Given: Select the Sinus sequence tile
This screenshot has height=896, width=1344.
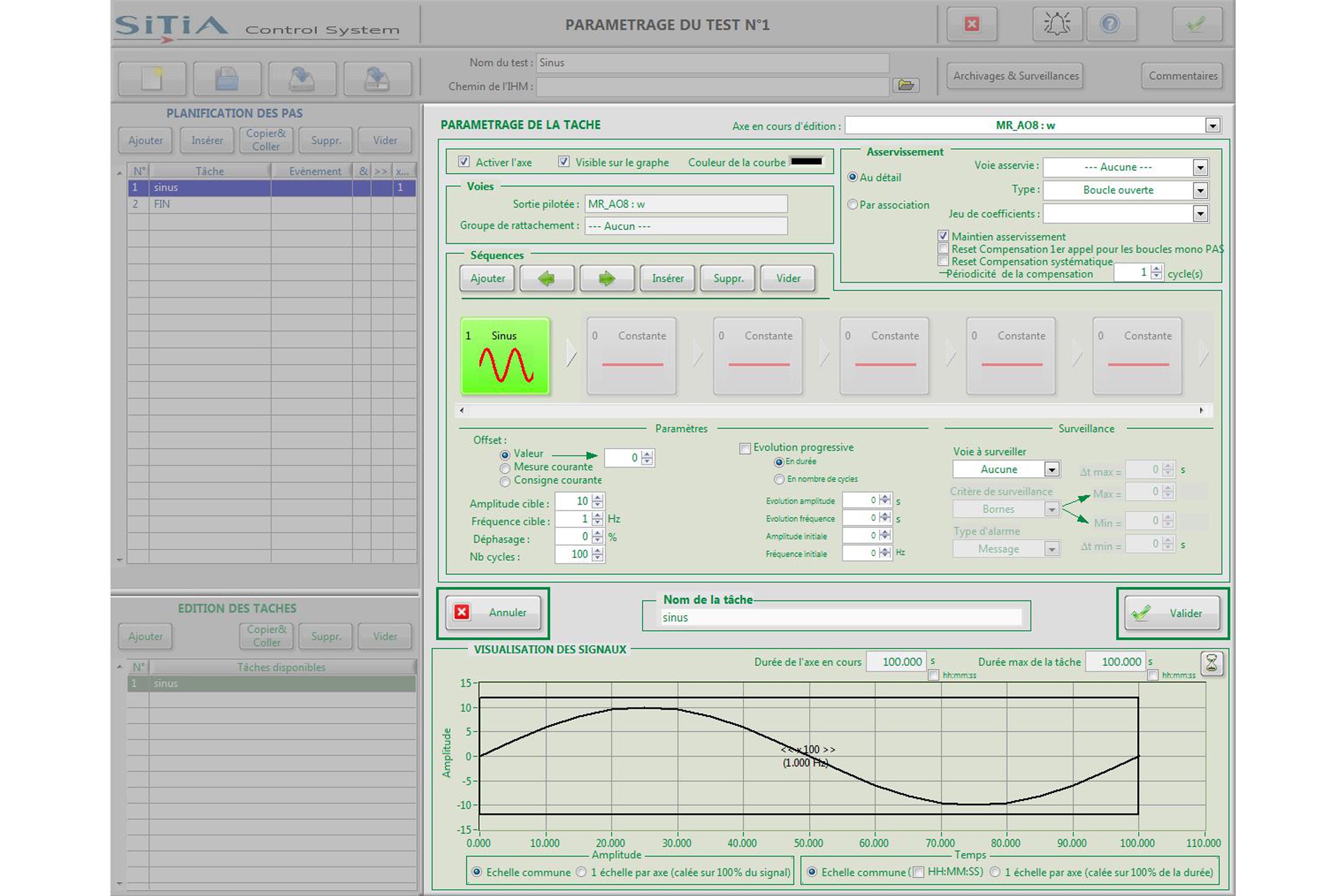Looking at the screenshot, I should point(505,356).
